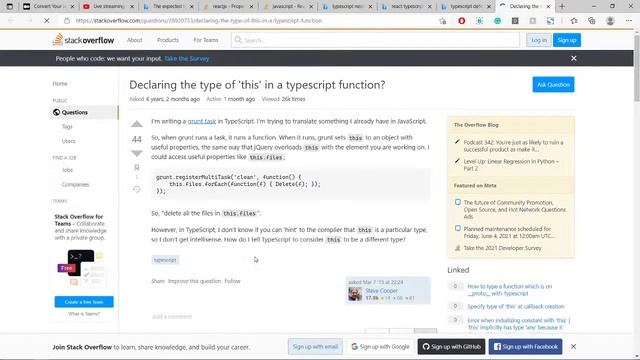Click the green circle extension icon
640x360 pixels.
point(497,20)
